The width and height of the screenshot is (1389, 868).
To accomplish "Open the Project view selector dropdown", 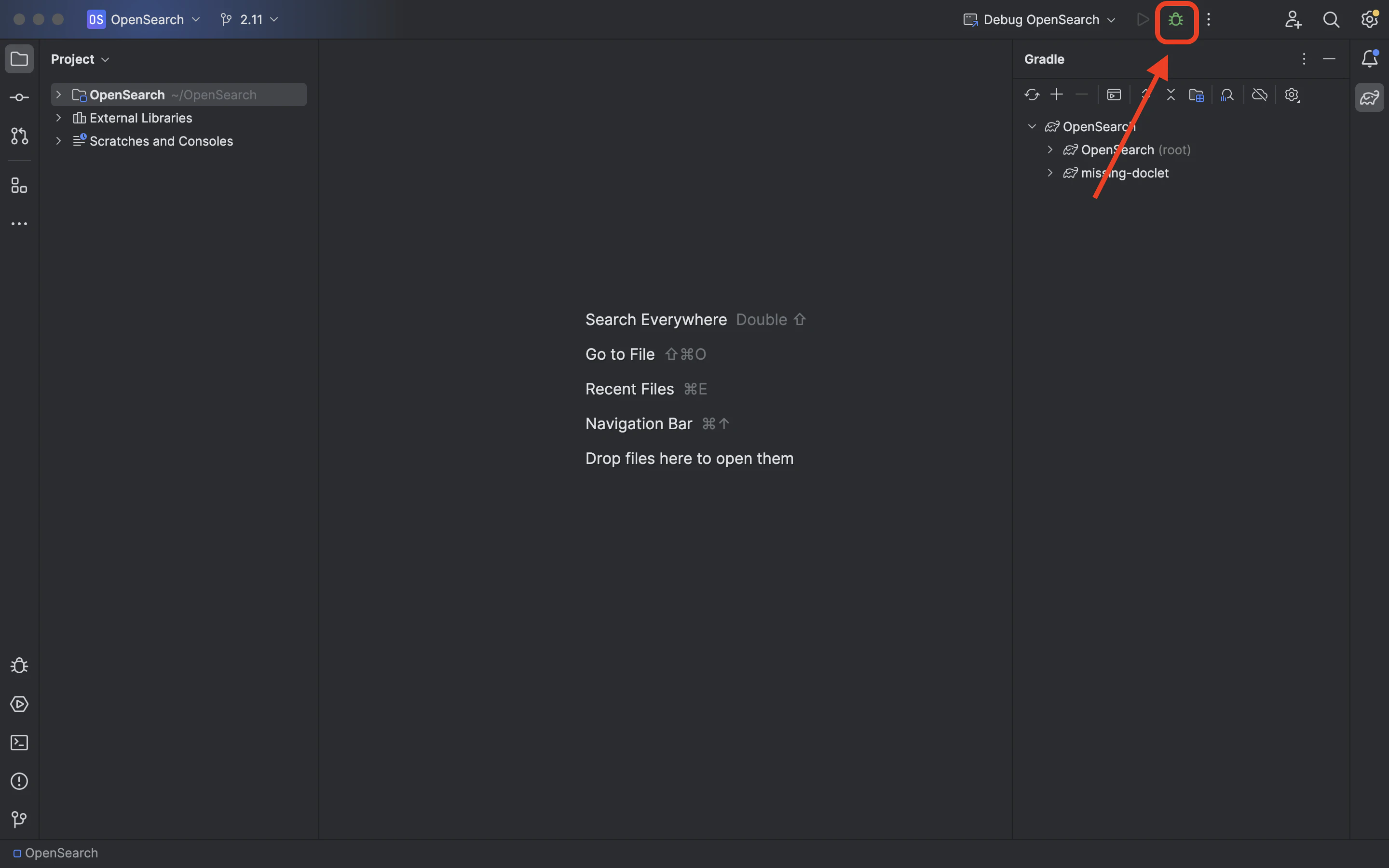I will pyautogui.click(x=80, y=59).
